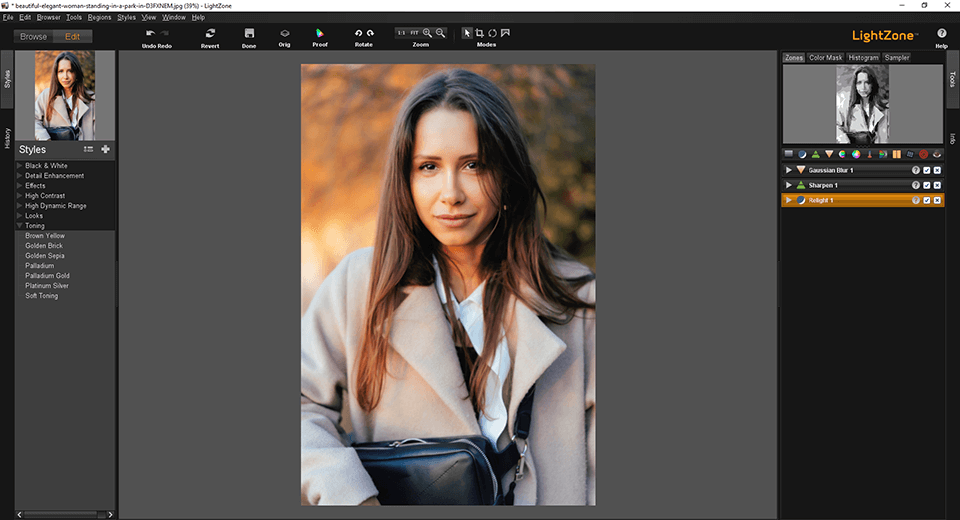
Task: Open Help via question mark icon
Action: coord(942,33)
